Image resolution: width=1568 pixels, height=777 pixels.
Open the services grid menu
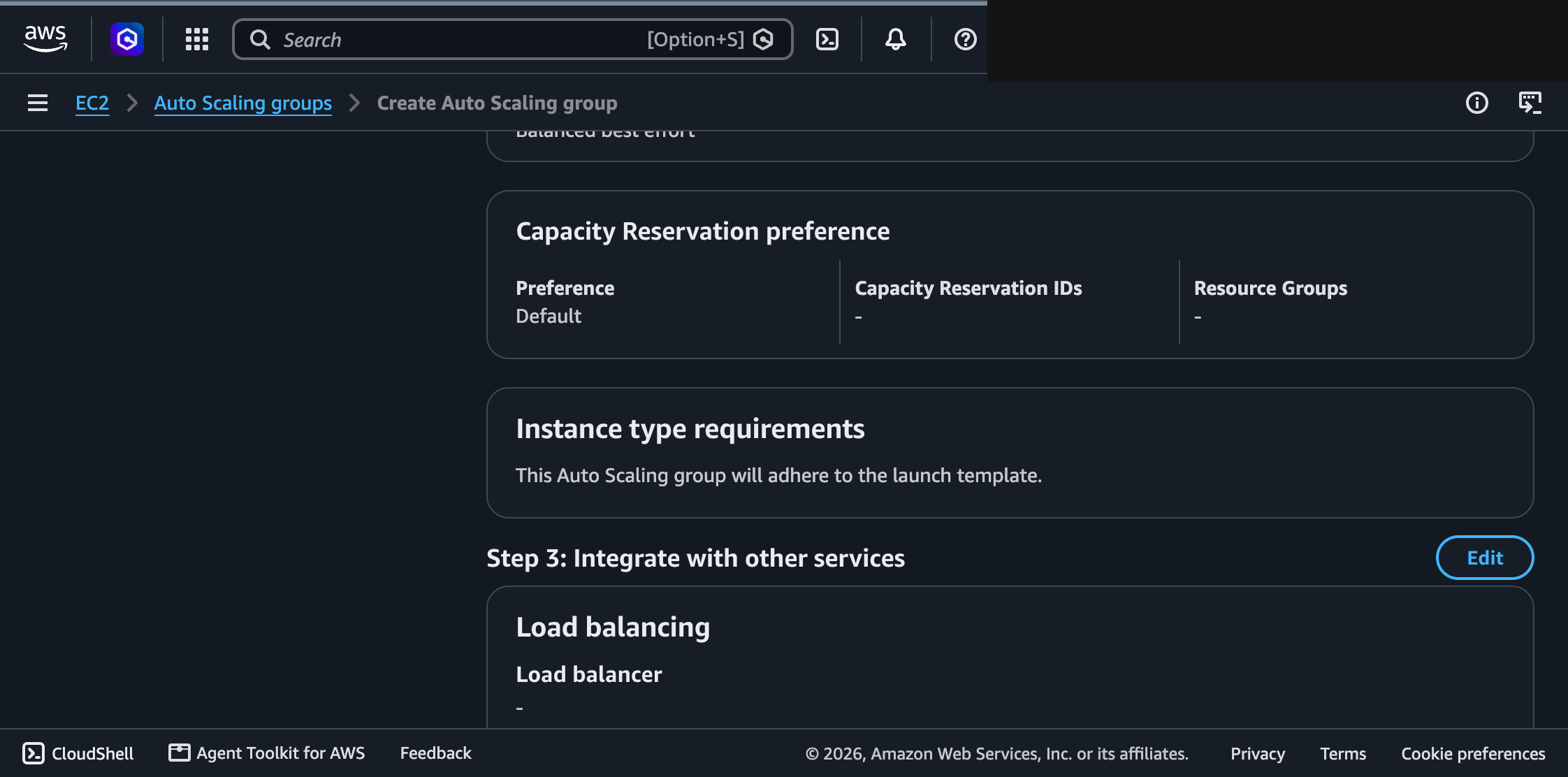click(x=197, y=39)
